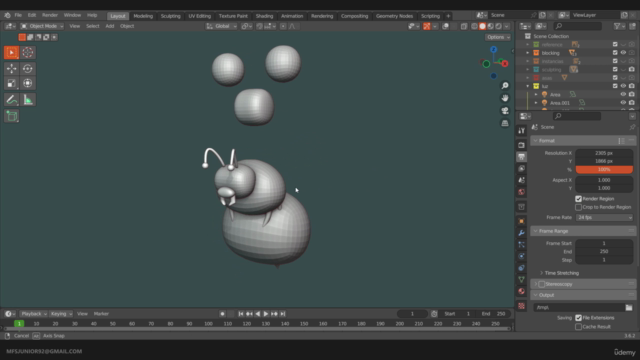Hide the blocking collection with eye icon
The width and height of the screenshot is (640, 360).
click(623, 53)
